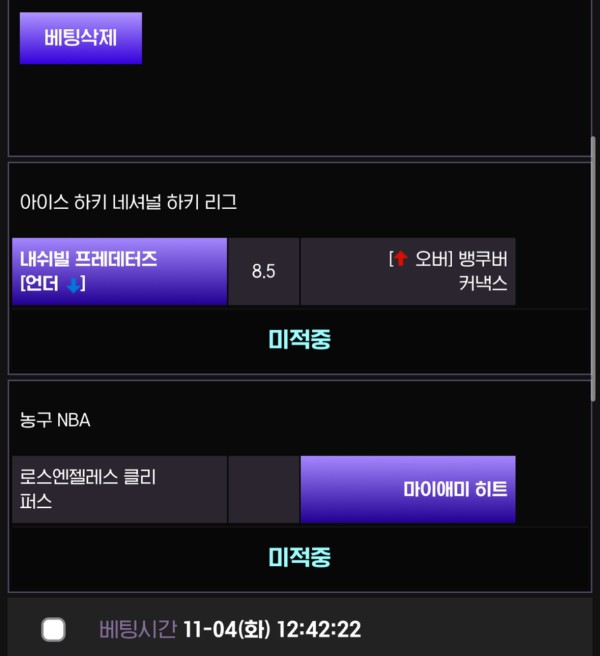Click the 12:42:22 bet time text

coord(320,629)
